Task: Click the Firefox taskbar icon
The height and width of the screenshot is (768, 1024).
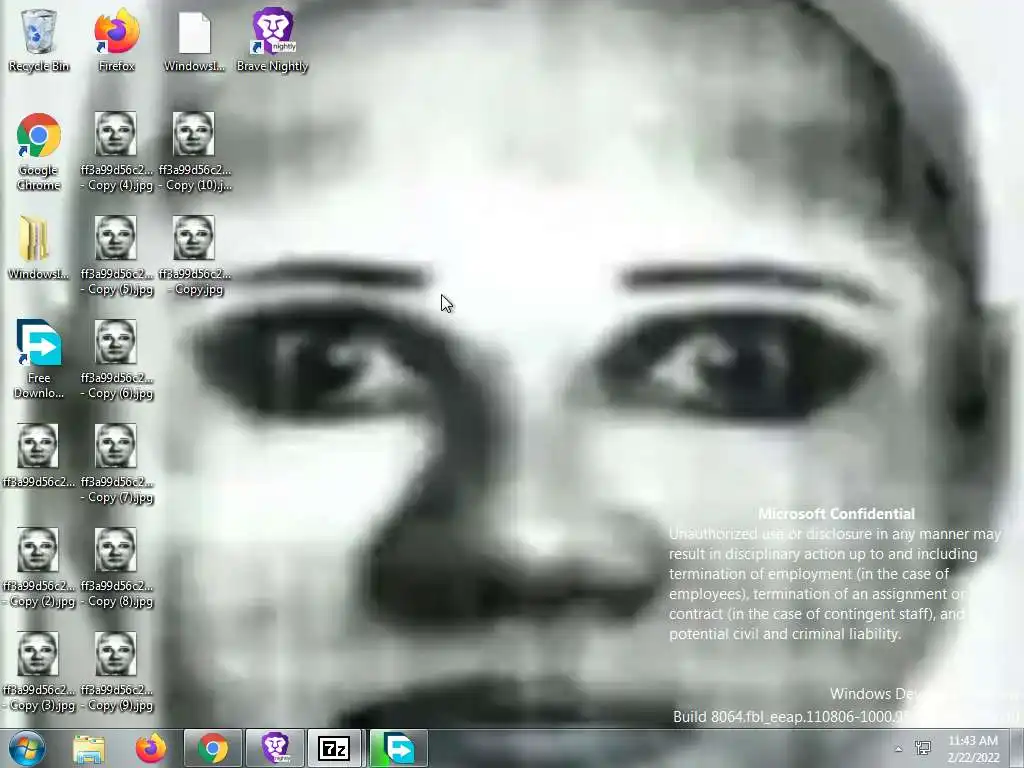Action: point(151,748)
